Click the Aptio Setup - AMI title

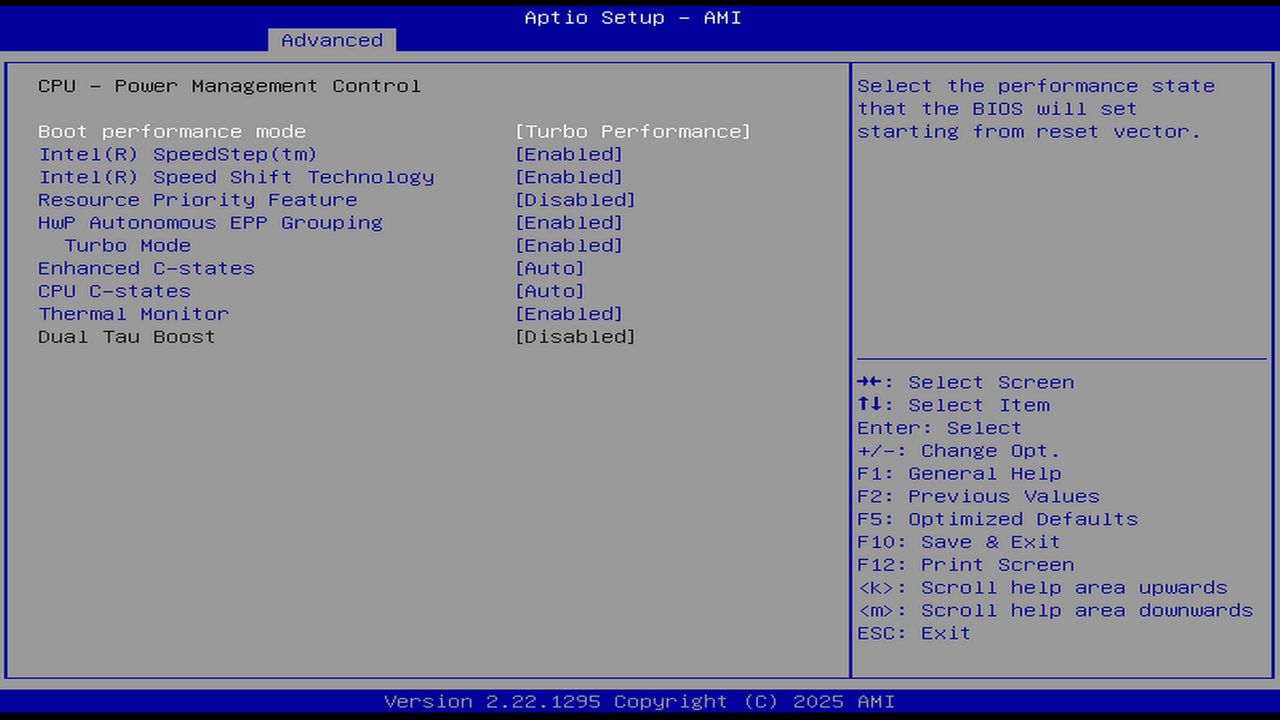tap(633, 17)
